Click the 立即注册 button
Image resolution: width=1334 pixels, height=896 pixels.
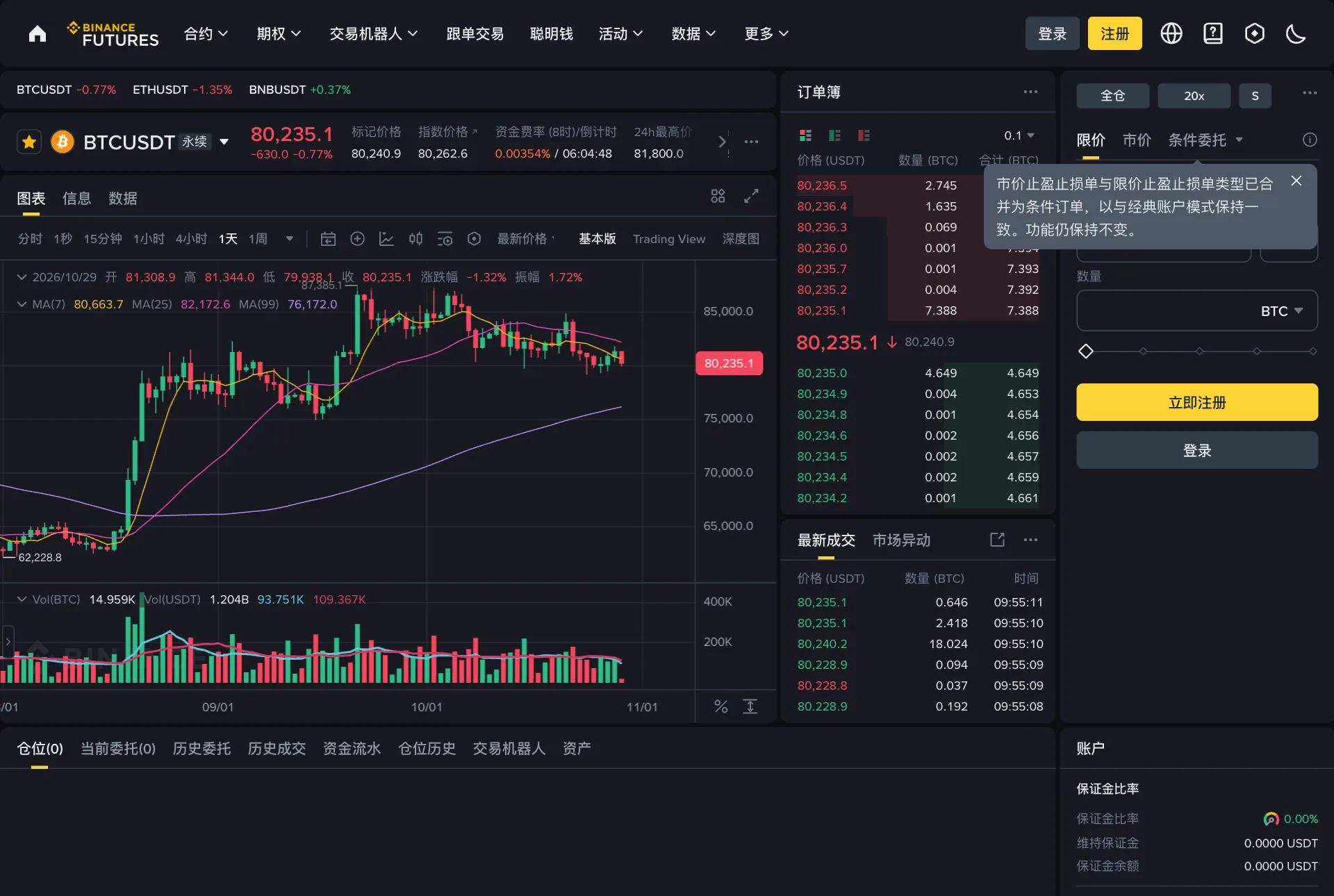click(x=1197, y=402)
